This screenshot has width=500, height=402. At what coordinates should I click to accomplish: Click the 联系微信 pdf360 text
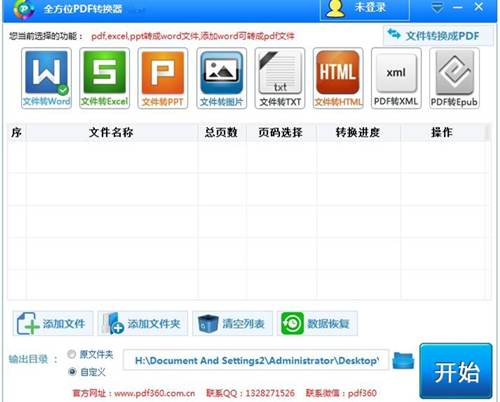pos(341,393)
